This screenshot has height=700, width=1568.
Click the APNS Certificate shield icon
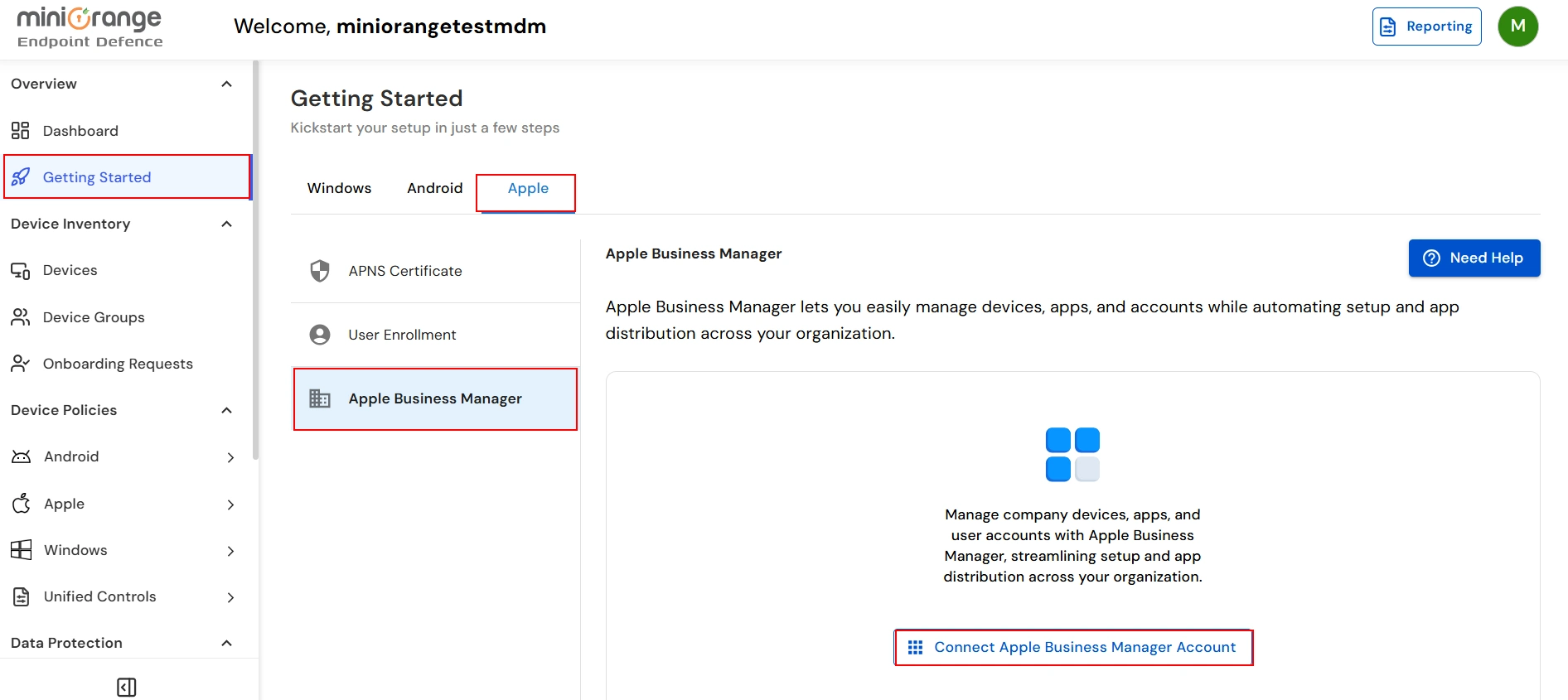pyautogui.click(x=320, y=271)
